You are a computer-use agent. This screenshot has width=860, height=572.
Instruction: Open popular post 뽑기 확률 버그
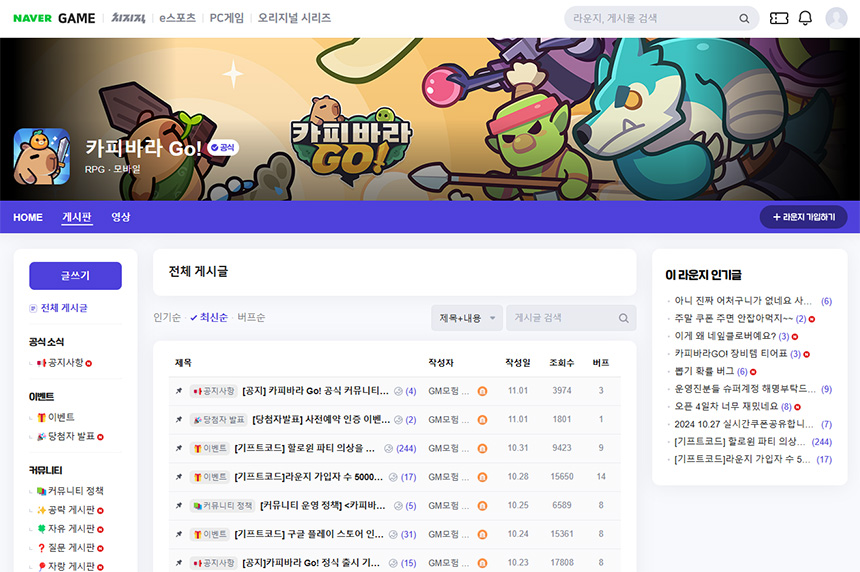pyautogui.click(x=704, y=371)
